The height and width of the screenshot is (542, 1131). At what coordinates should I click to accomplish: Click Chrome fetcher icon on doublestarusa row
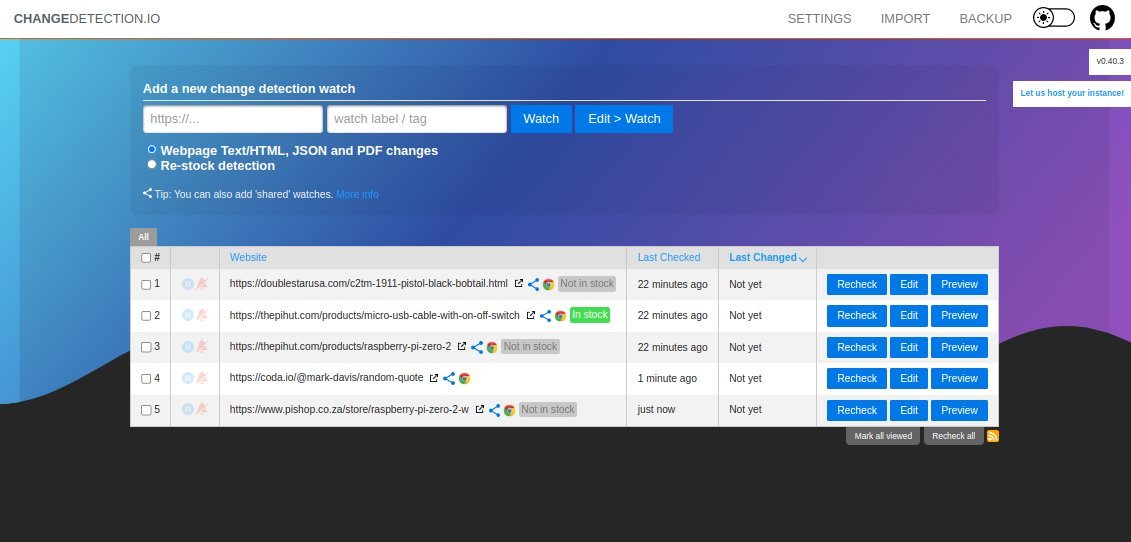click(548, 284)
